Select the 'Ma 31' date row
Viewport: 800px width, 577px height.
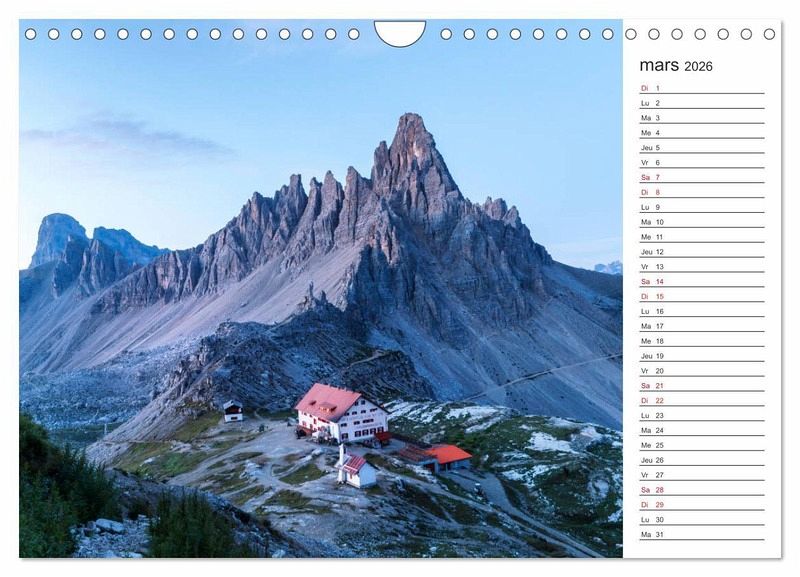(702, 535)
